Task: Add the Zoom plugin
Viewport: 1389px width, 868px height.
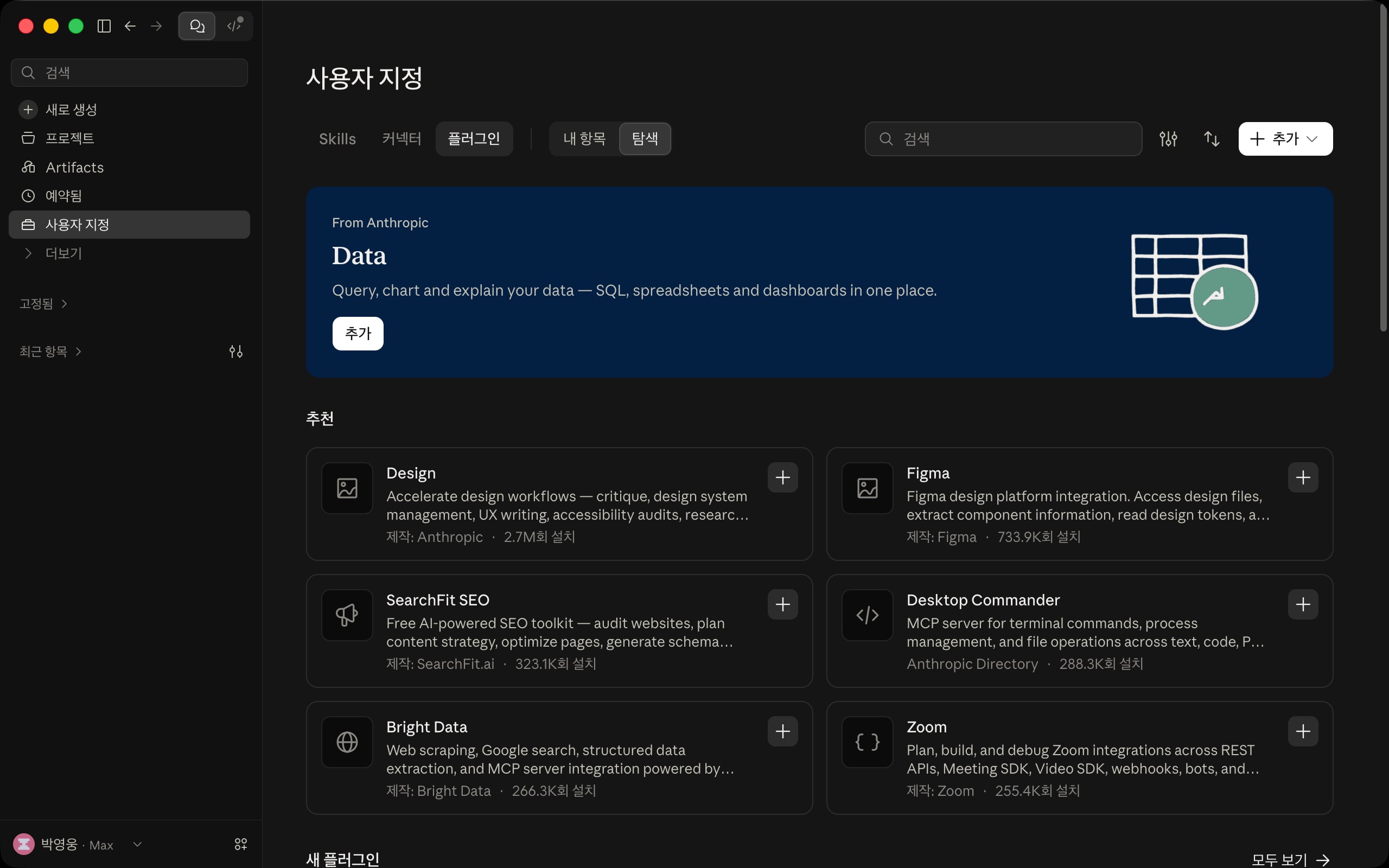Action: point(1303,731)
